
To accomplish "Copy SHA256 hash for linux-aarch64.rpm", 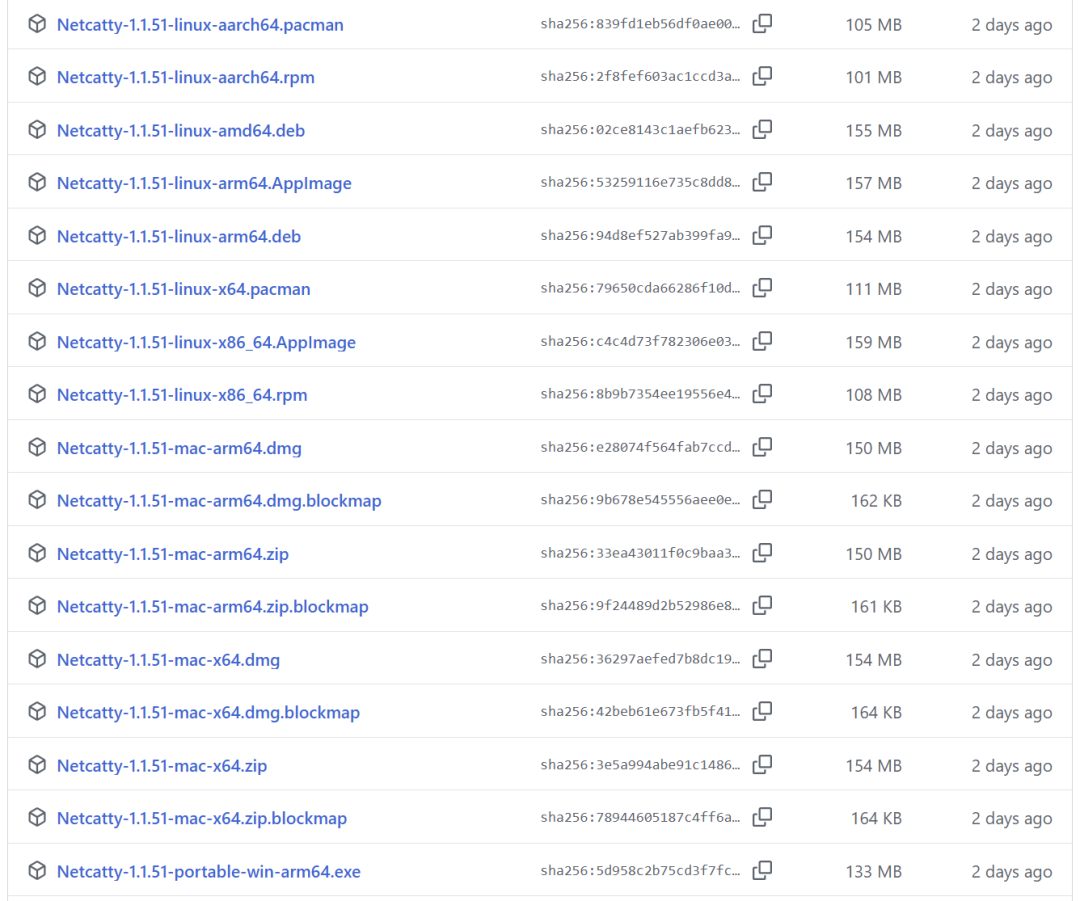I will 762,76.
